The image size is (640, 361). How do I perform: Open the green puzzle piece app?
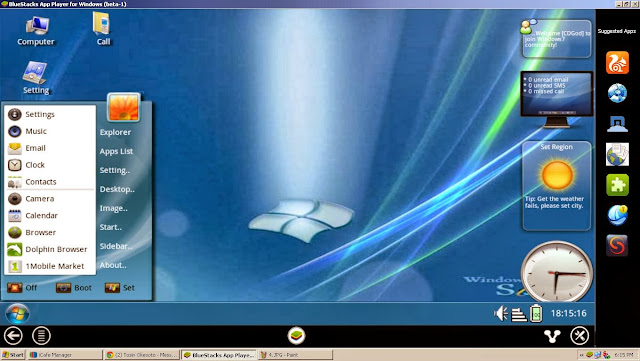[x=617, y=185]
